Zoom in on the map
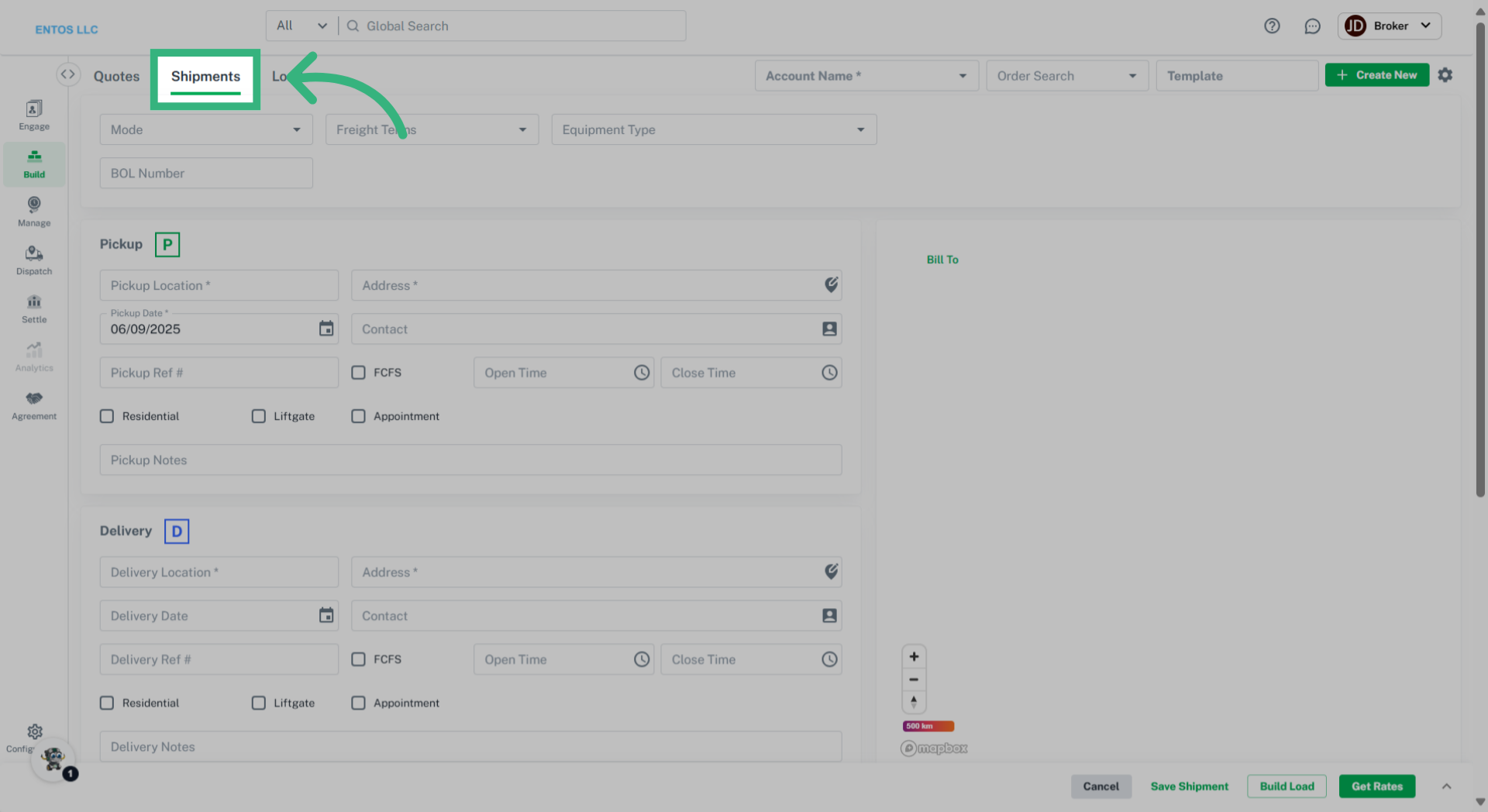1488x812 pixels. tap(914, 657)
